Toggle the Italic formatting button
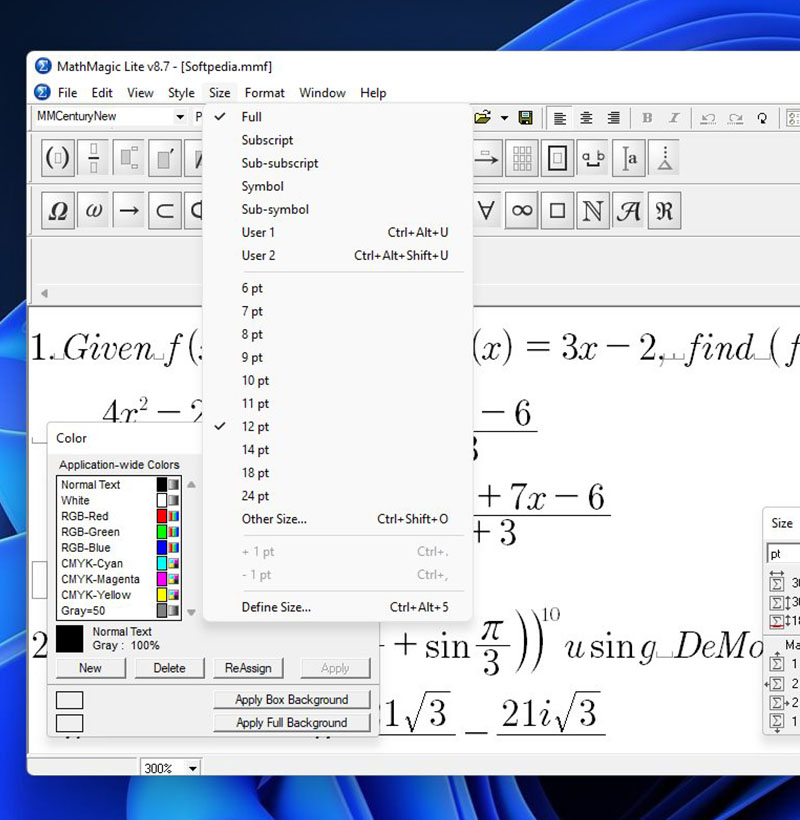 click(672, 118)
